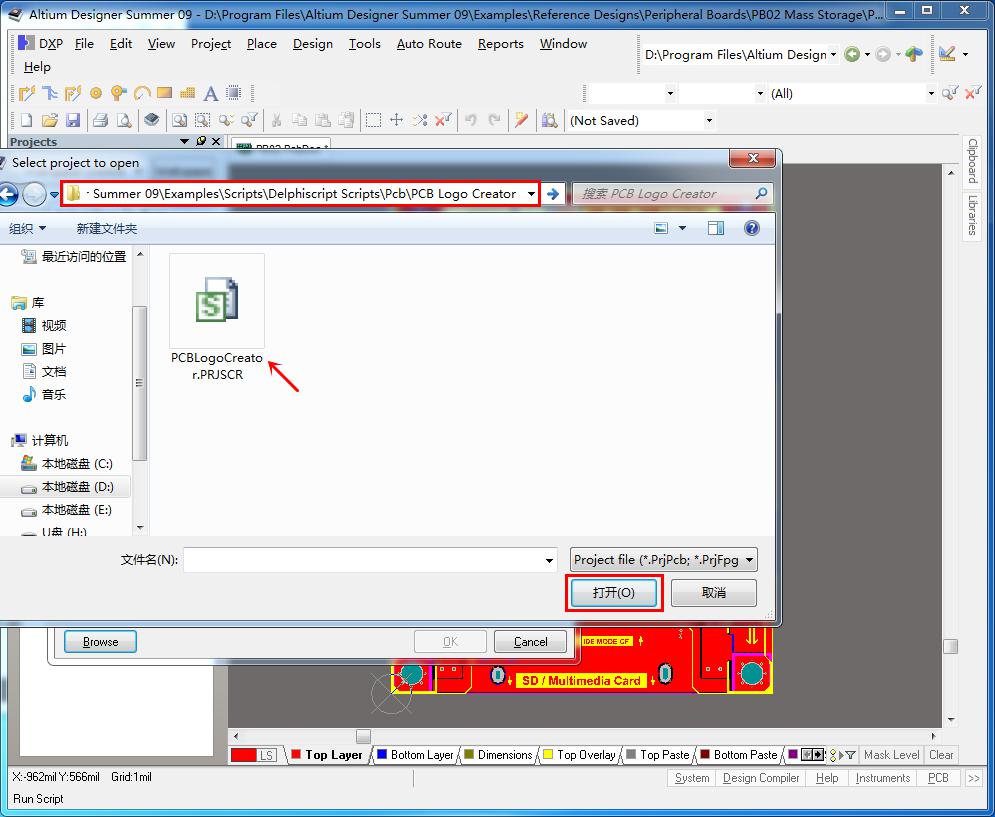Toggle the Projects panel pin icon

pyautogui.click(x=201, y=141)
